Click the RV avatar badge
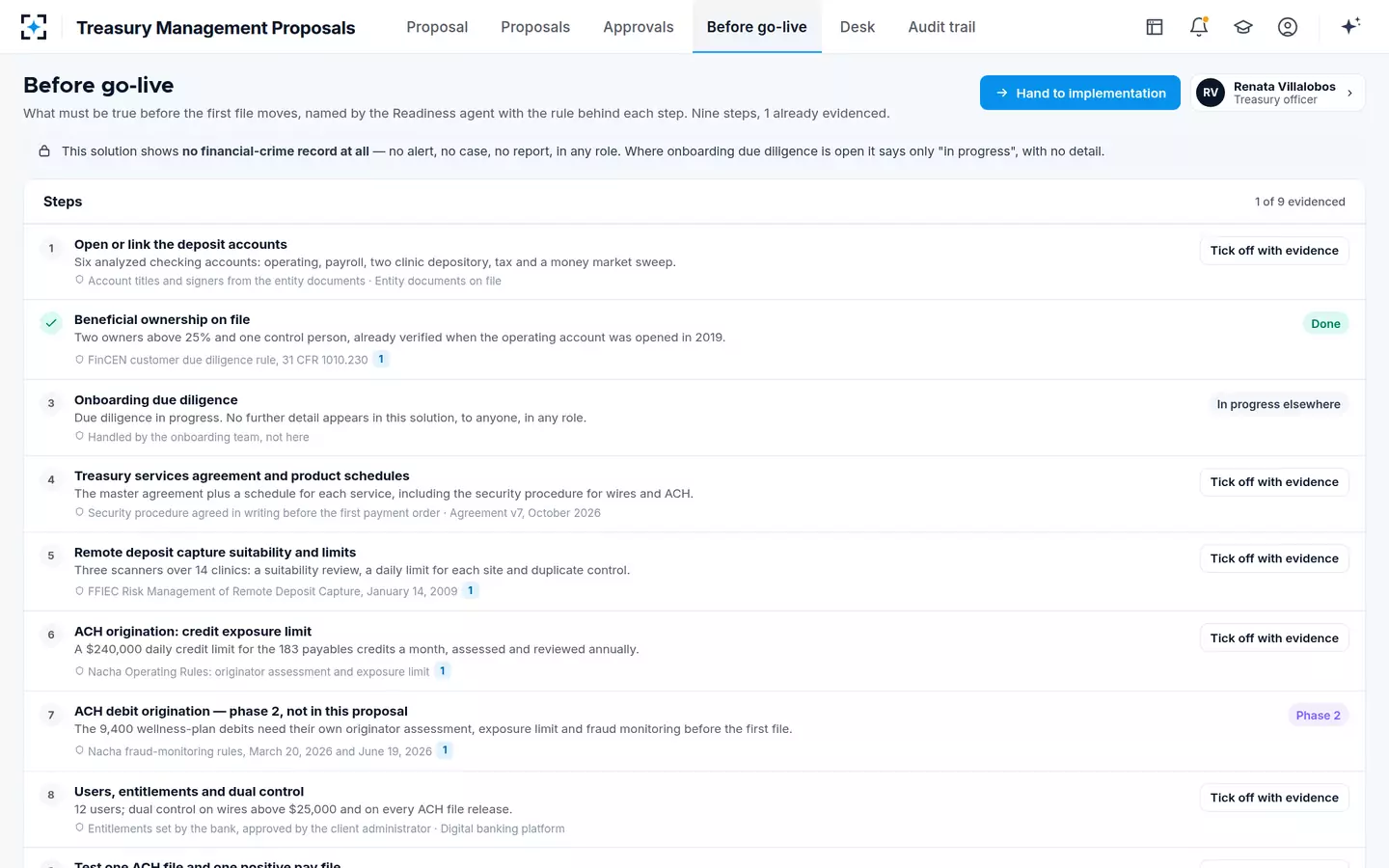 [1211, 93]
